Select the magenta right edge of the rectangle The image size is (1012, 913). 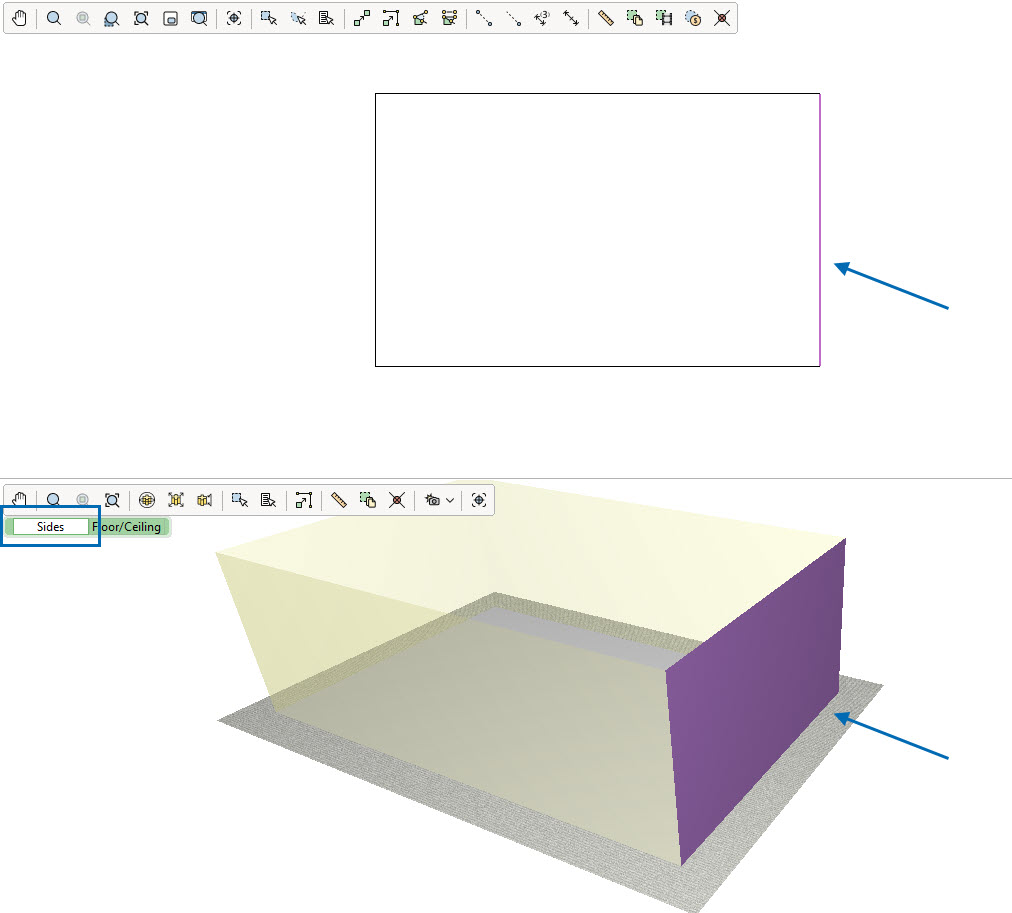[x=820, y=230]
